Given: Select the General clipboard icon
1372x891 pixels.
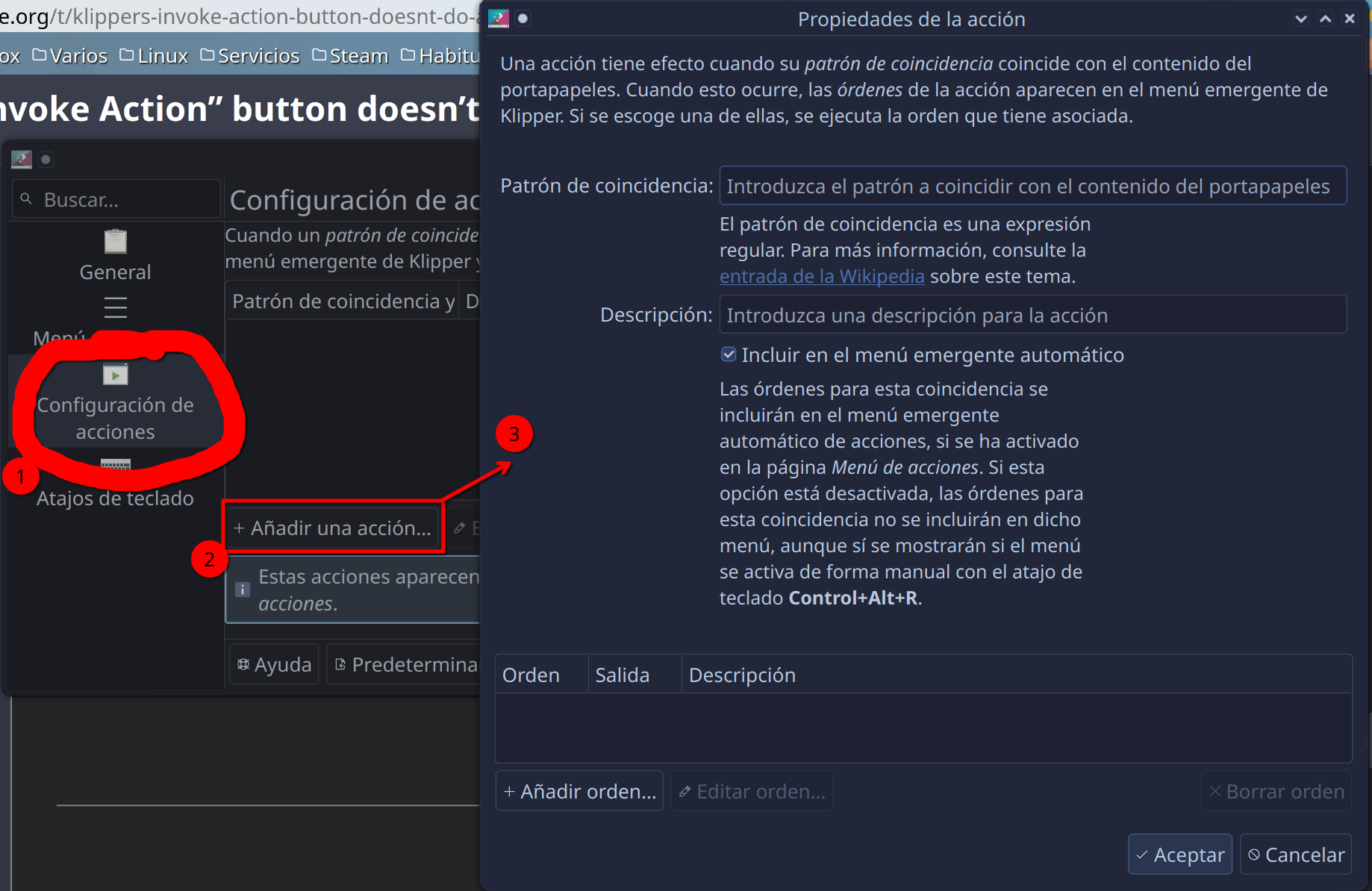Looking at the screenshot, I should (115, 242).
